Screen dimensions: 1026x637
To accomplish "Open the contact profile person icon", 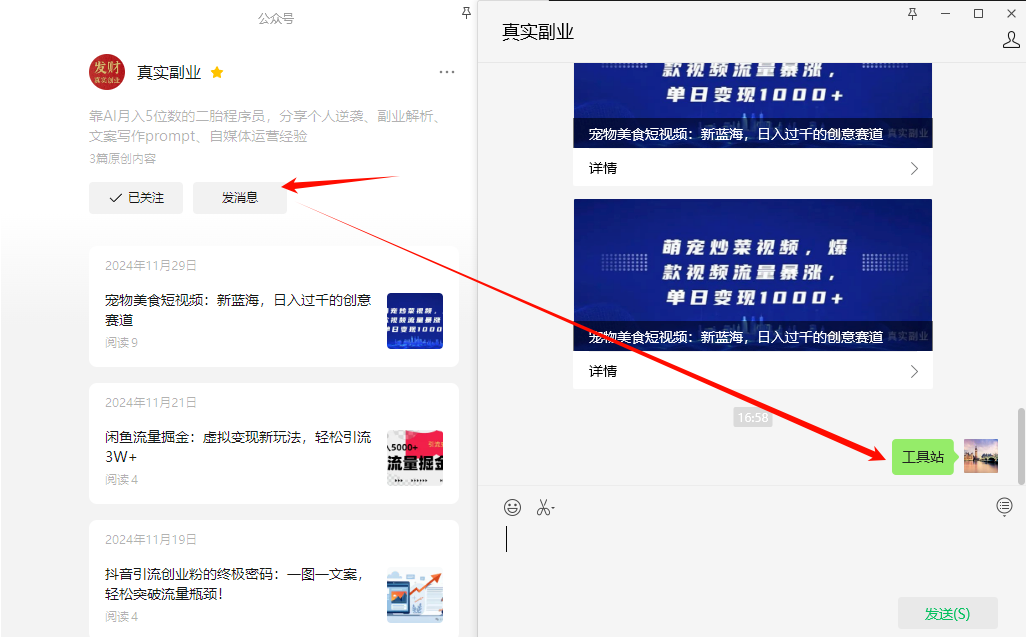I will (x=1012, y=38).
